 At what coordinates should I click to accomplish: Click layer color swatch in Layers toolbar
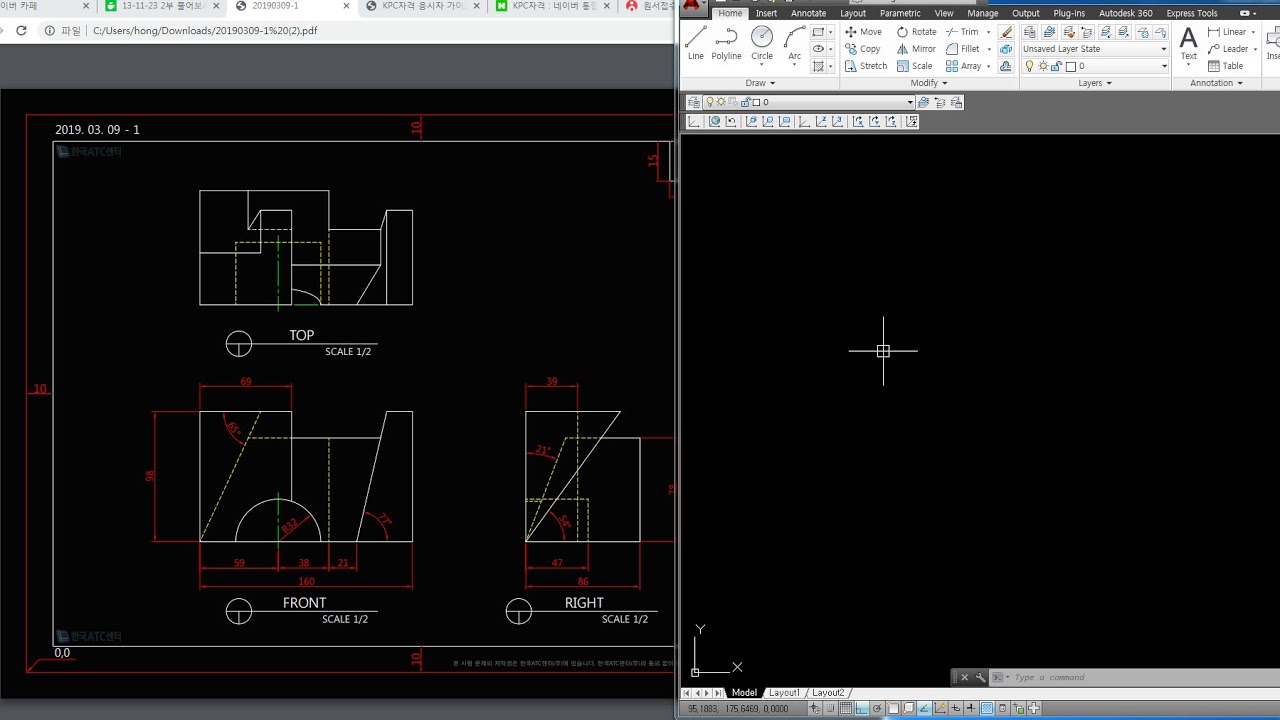click(756, 102)
